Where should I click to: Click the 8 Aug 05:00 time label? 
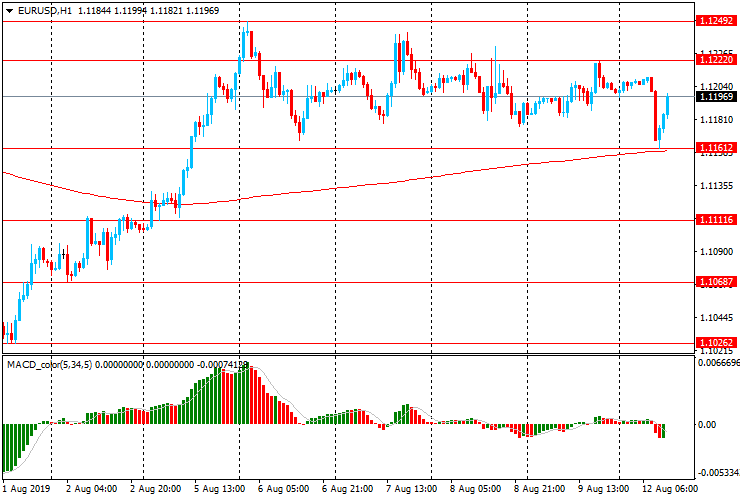click(x=475, y=489)
